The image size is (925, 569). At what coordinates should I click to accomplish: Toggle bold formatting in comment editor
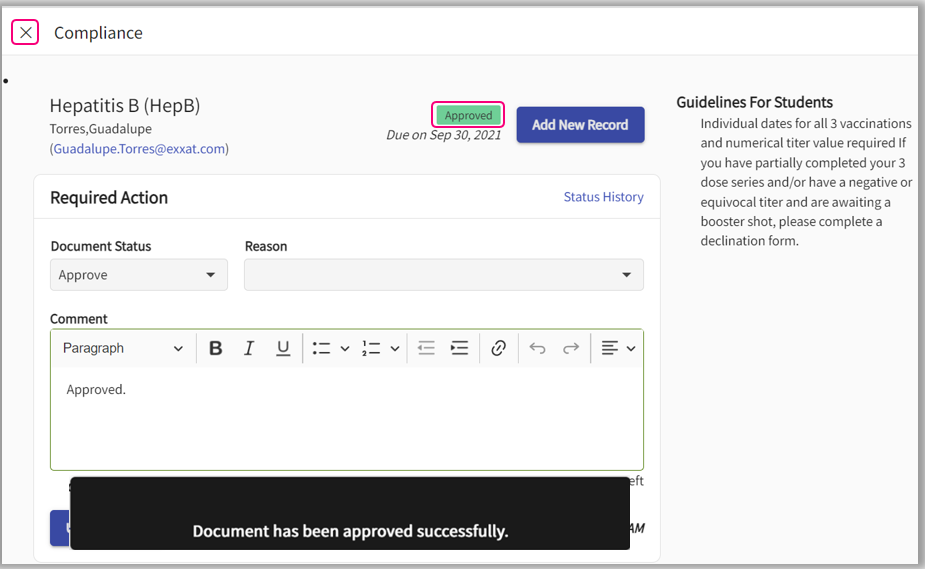(x=216, y=348)
